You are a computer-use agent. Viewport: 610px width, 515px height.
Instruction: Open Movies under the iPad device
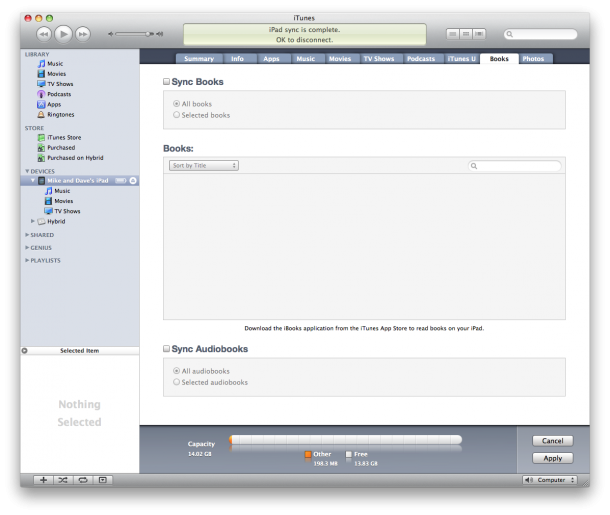(x=59, y=201)
